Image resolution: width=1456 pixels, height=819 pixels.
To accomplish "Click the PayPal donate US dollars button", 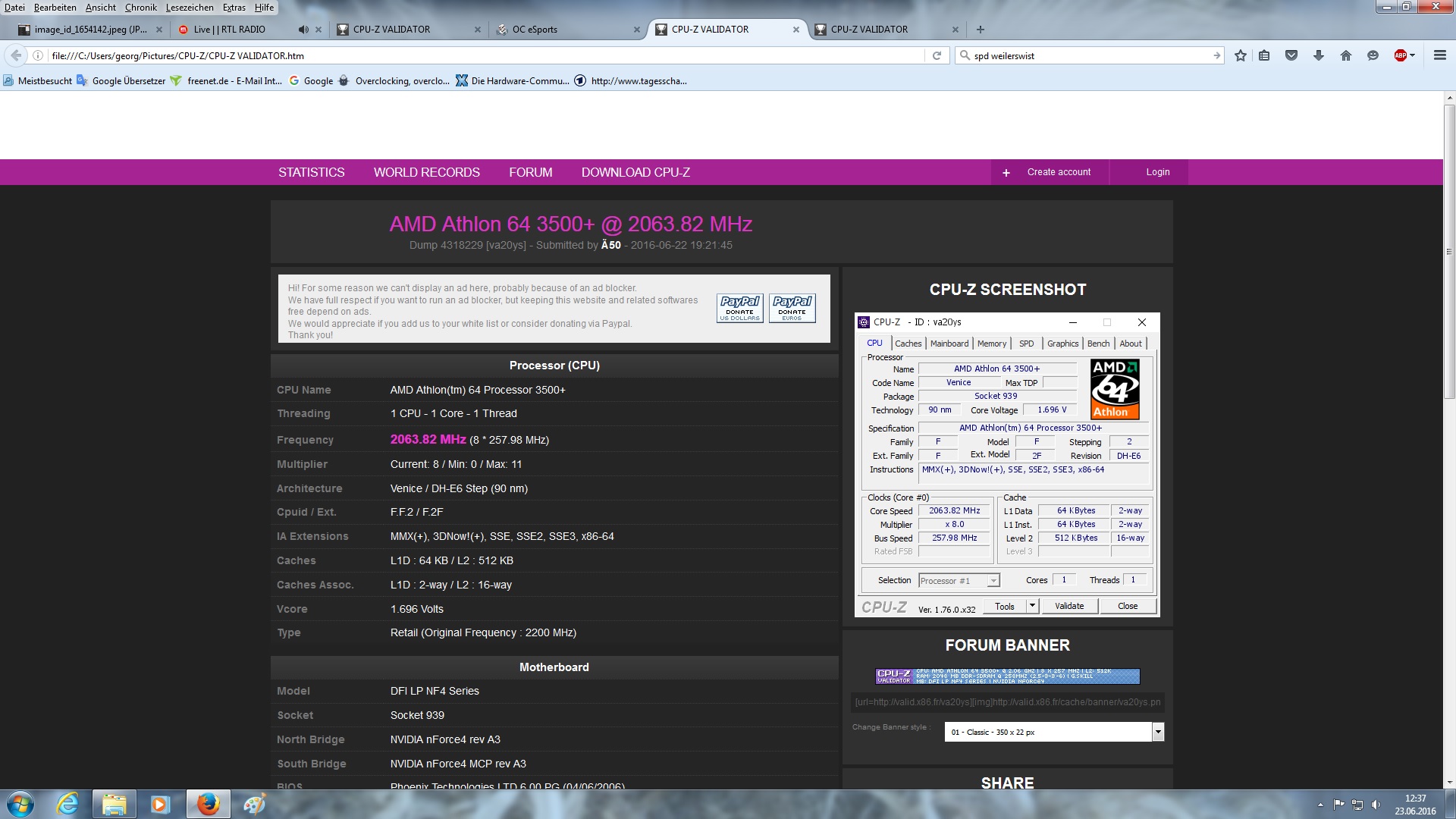I will (739, 308).
